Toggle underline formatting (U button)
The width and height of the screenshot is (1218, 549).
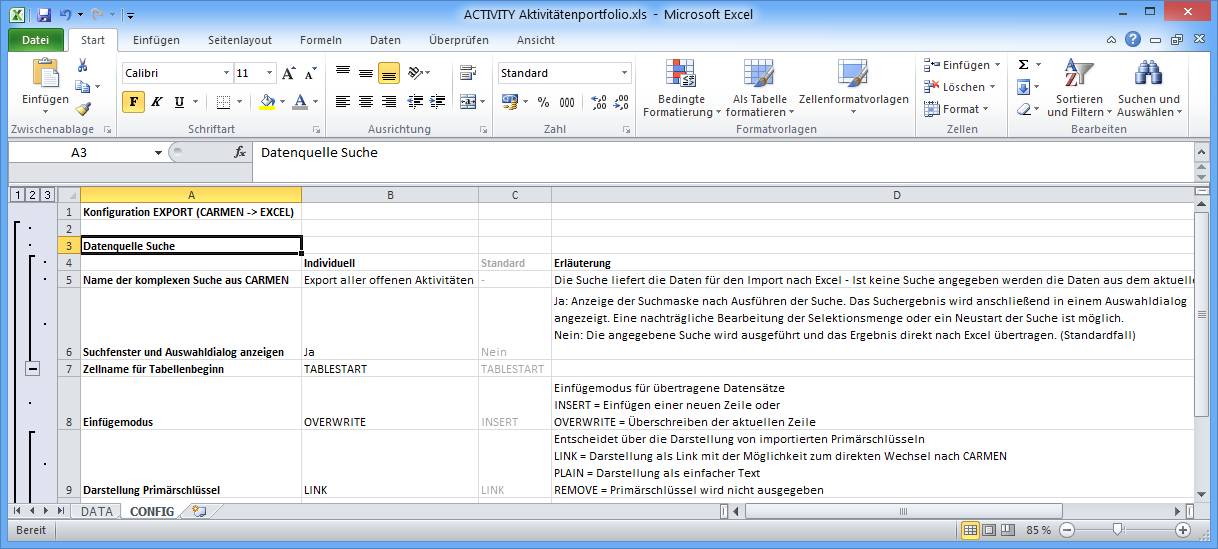[180, 102]
